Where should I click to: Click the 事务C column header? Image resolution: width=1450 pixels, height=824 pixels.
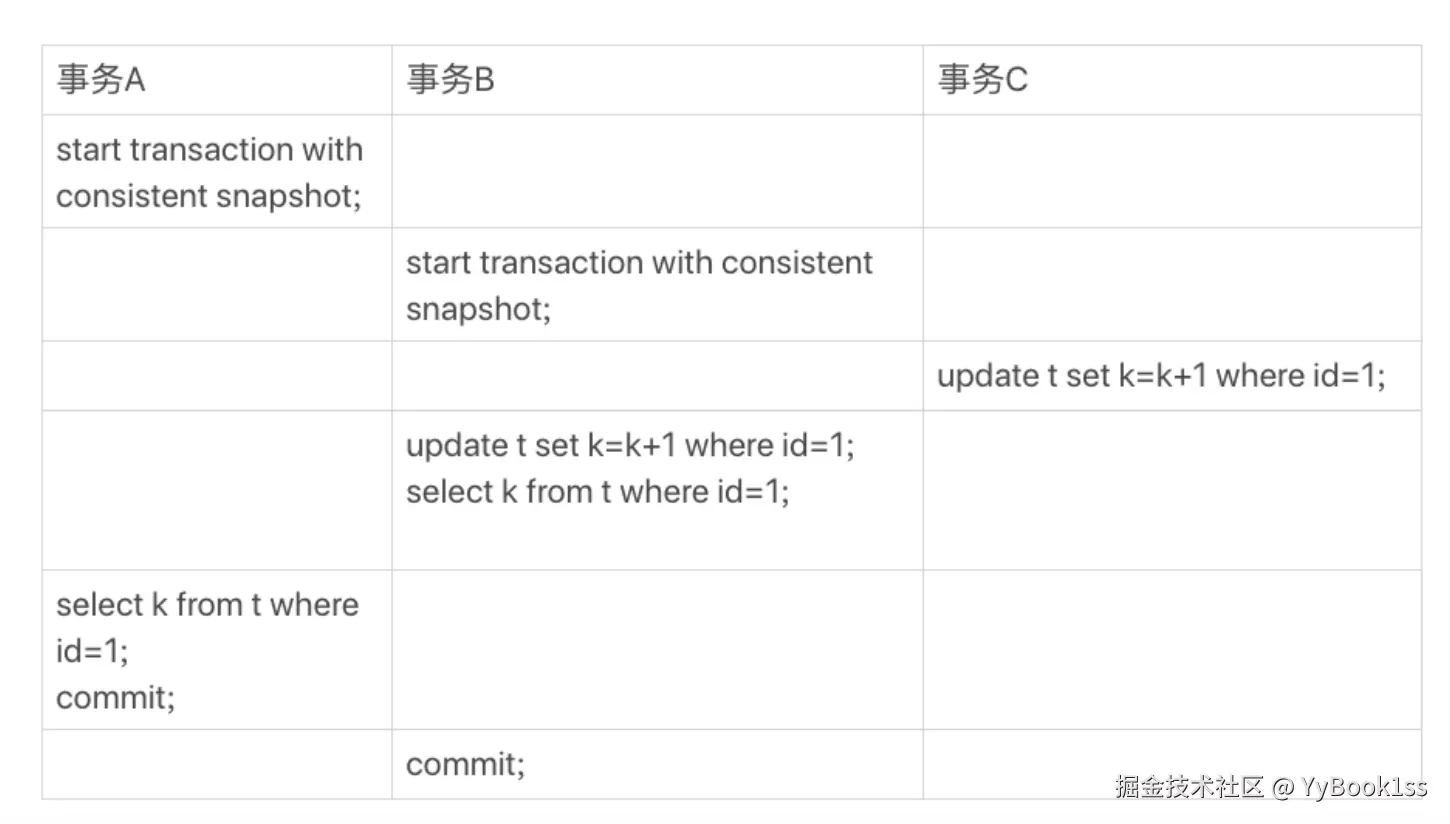982,80
